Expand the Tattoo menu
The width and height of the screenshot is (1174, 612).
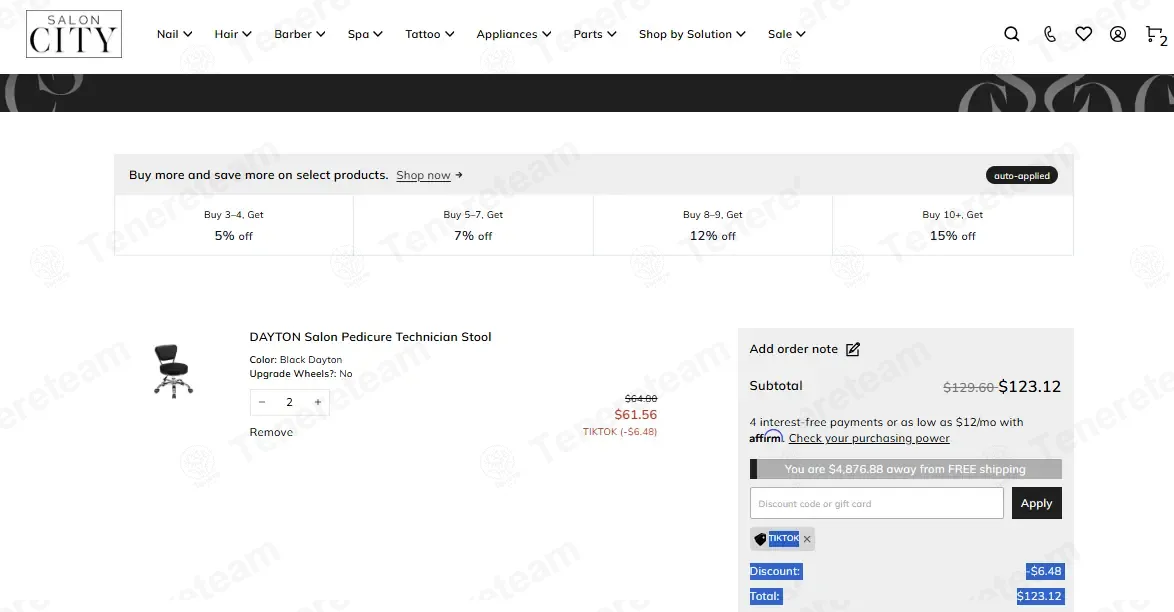click(430, 34)
